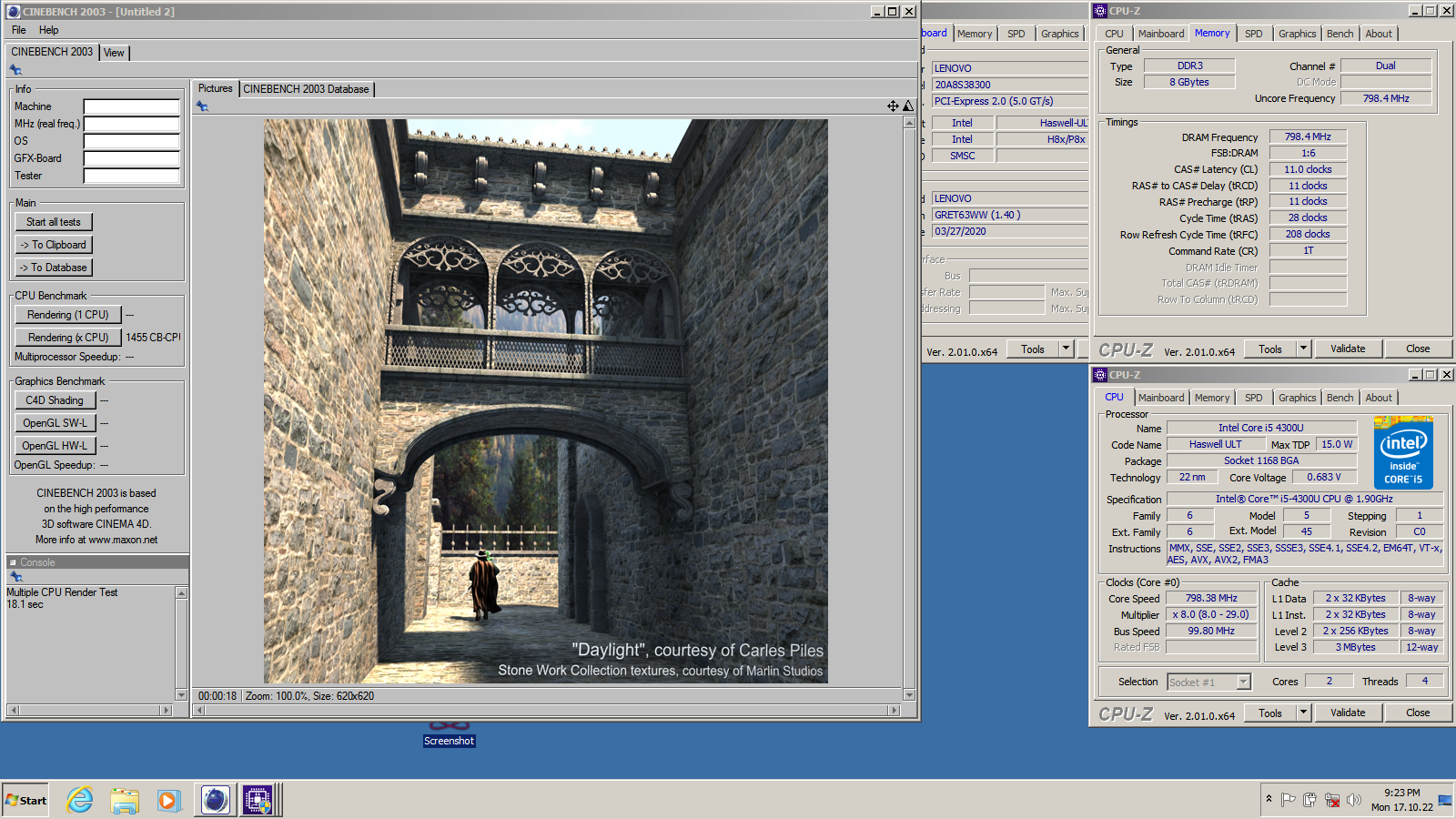The image size is (1456, 819).
Task: Click the picture vertical scrollbar up arrow
Action: coord(909,122)
